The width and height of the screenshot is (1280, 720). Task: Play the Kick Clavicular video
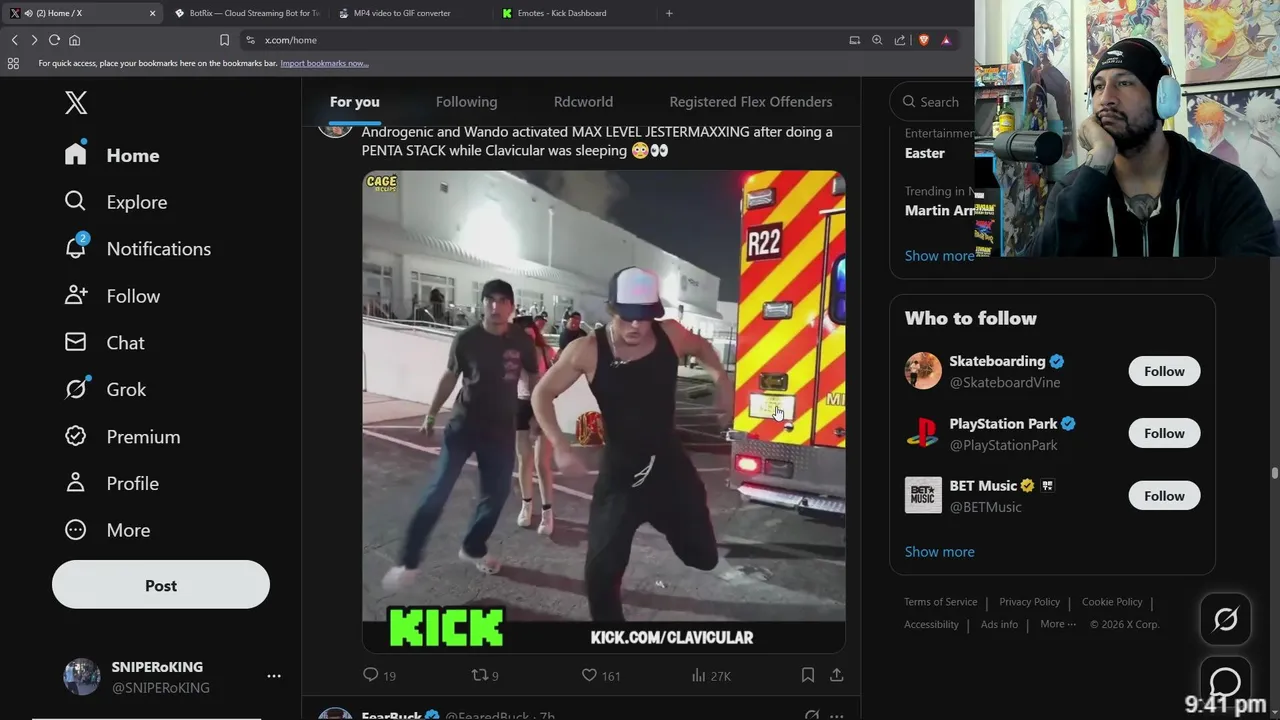[604, 411]
